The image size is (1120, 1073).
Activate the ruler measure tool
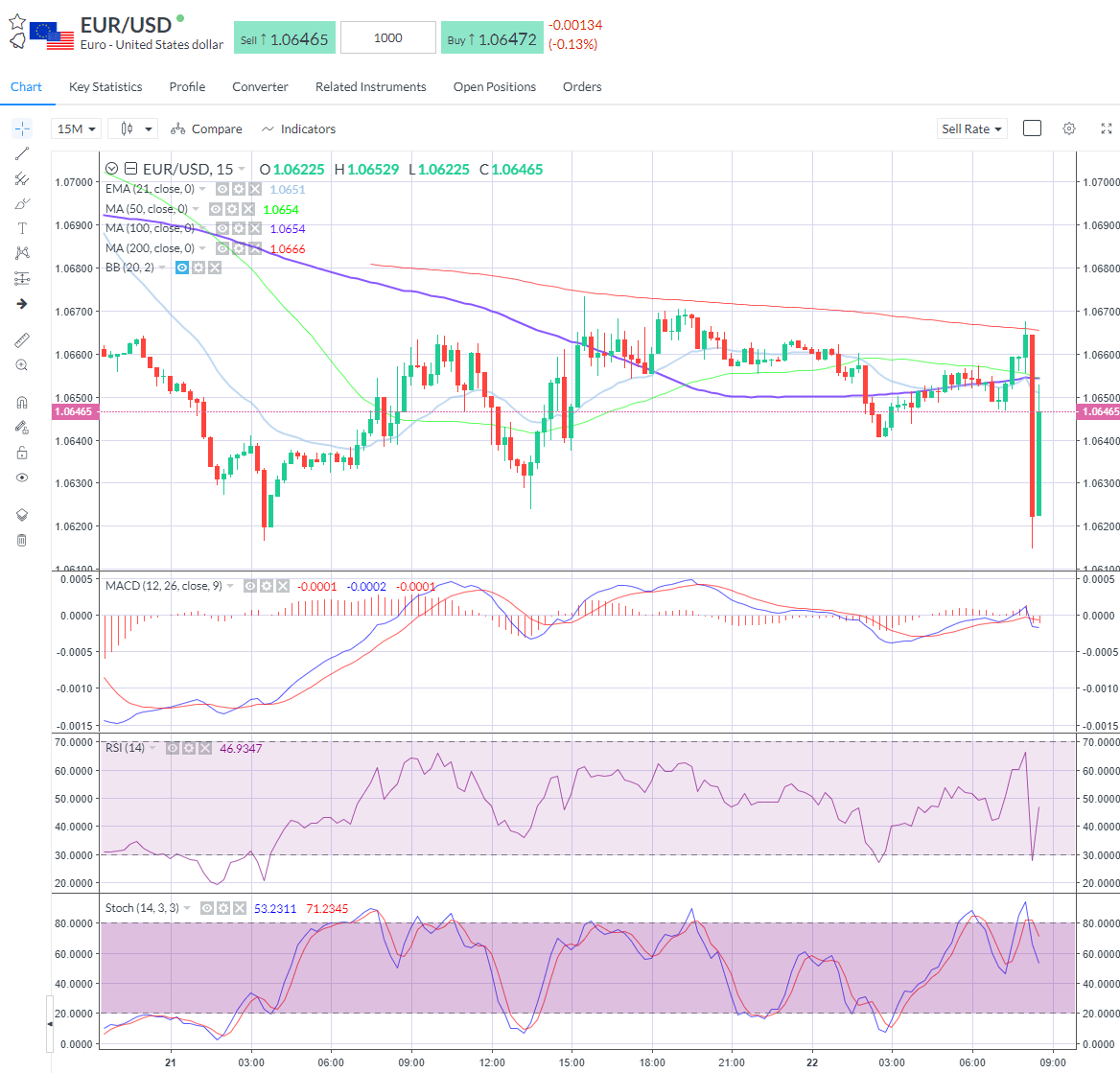click(x=22, y=340)
